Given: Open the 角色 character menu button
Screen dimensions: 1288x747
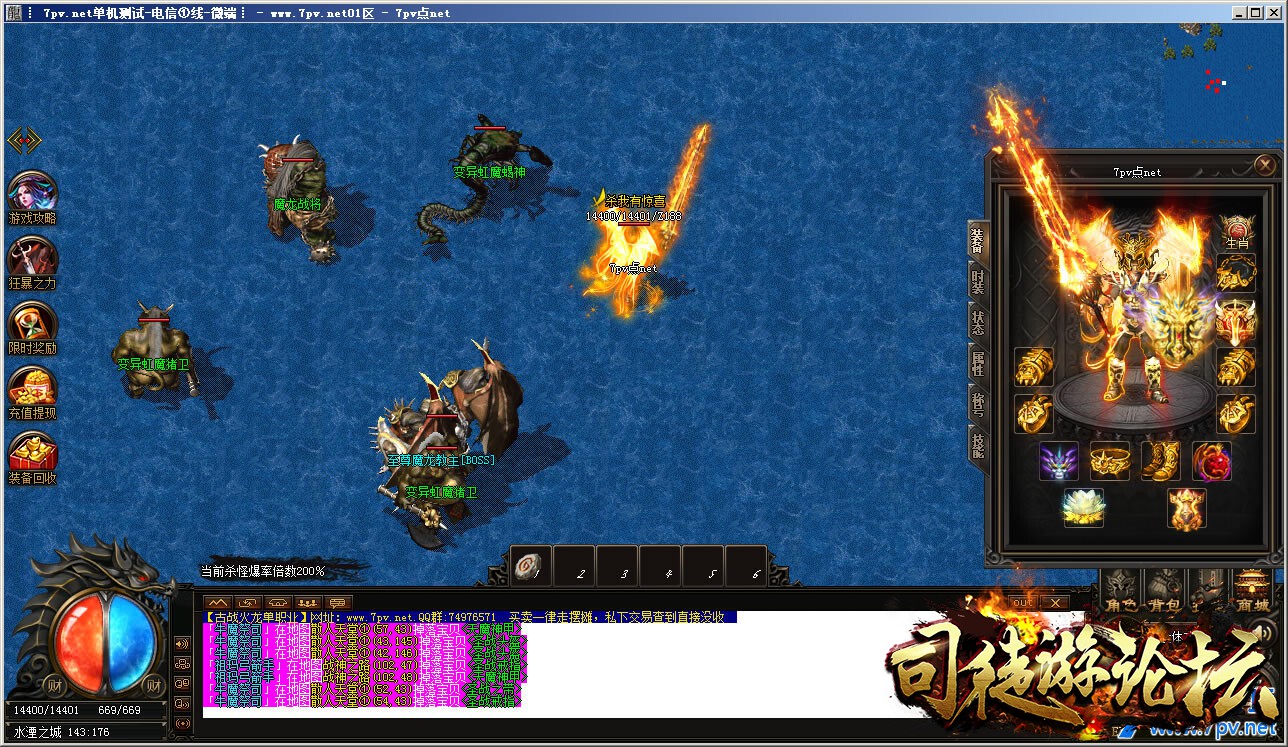Looking at the screenshot, I should click(x=1121, y=591).
